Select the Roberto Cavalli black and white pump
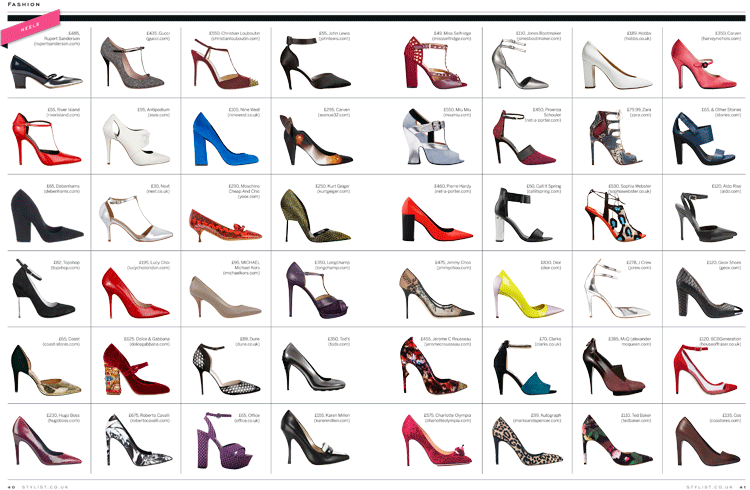Screen dimensions: 750x490 [x=139, y=440]
